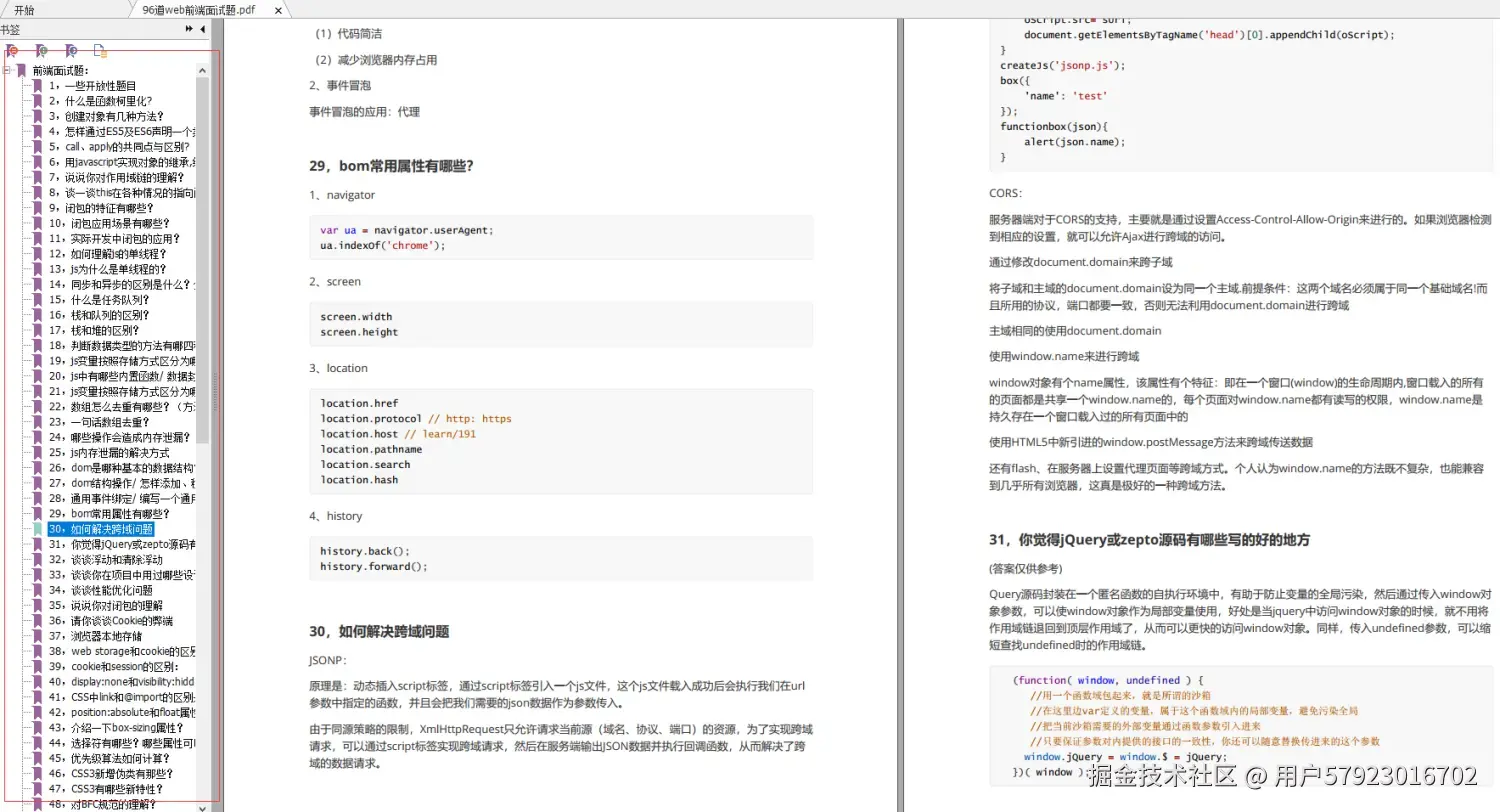Open bookmark 35，说说你对闭包的理解
Screen dimensions: 1500x812
pyautogui.click(x=105, y=606)
